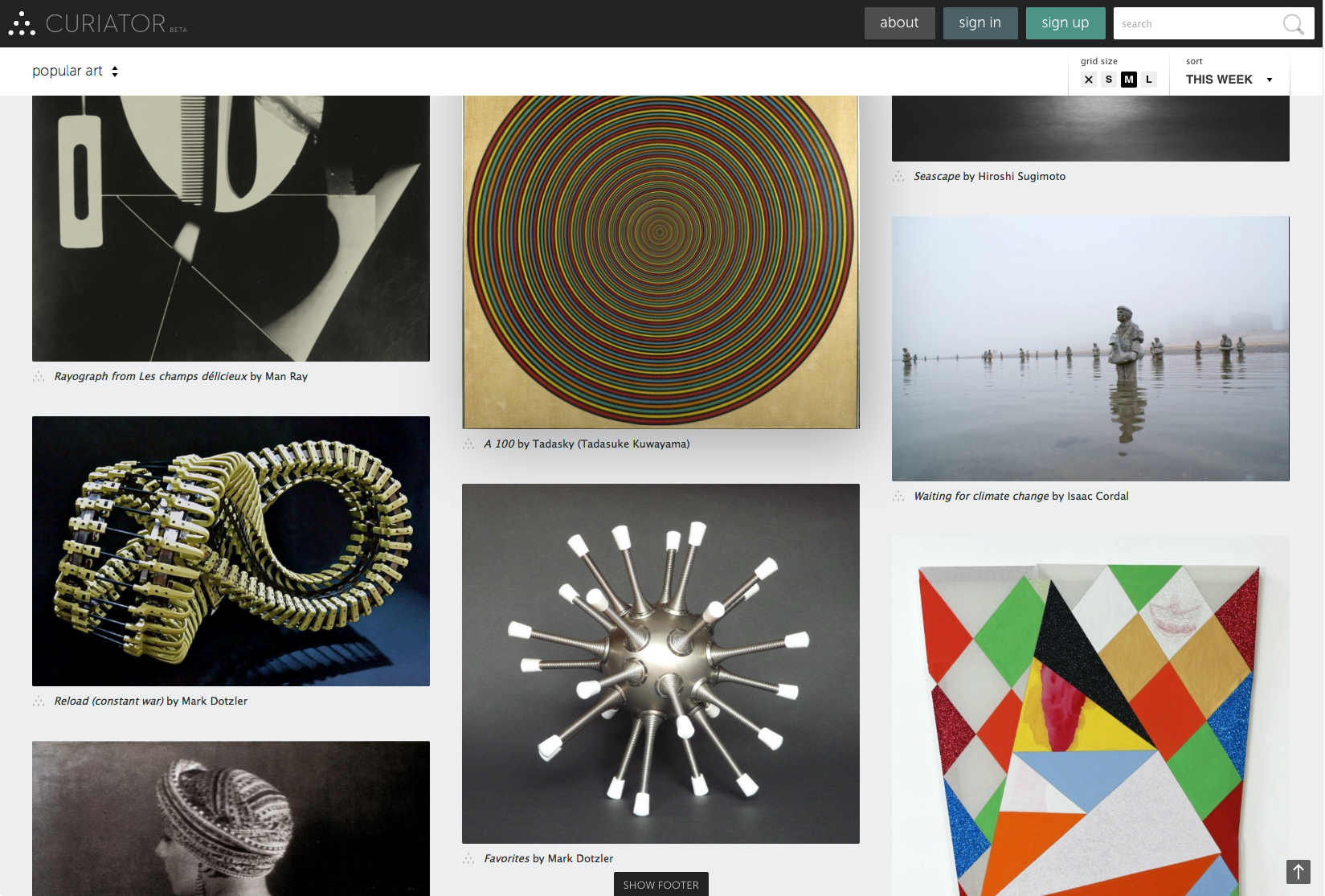Click the SHOW FOOTER button
This screenshot has width=1325, height=896.
pos(660,884)
